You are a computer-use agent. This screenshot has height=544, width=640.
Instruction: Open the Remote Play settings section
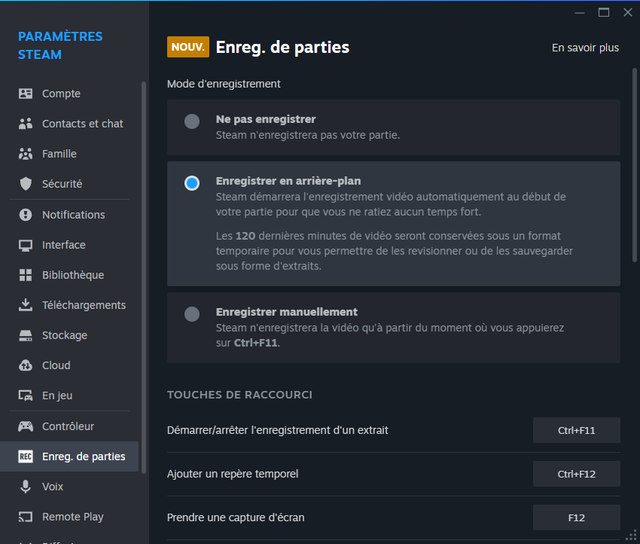tap(69, 517)
